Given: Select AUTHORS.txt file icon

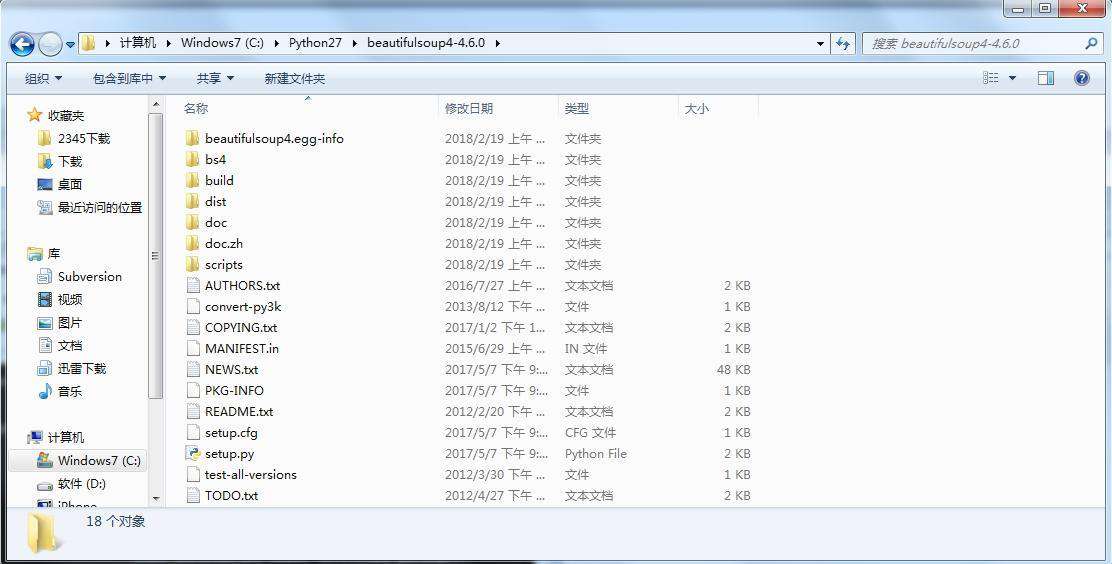Looking at the screenshot, I should click(x=193, y=285).
